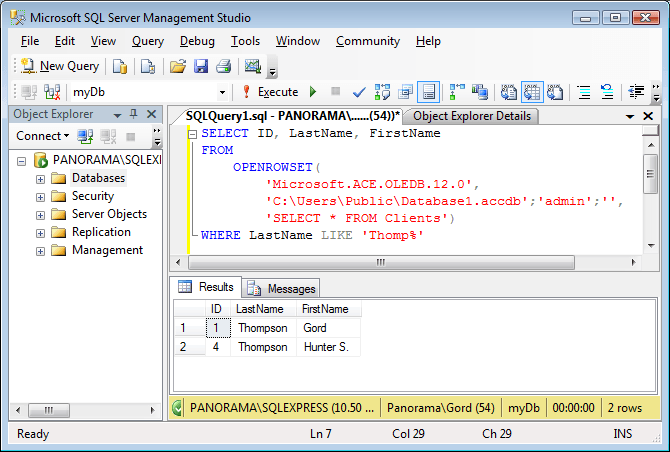Click the Print icon in the toolbar
Screen dimensions: 670x452
point(223,66)
